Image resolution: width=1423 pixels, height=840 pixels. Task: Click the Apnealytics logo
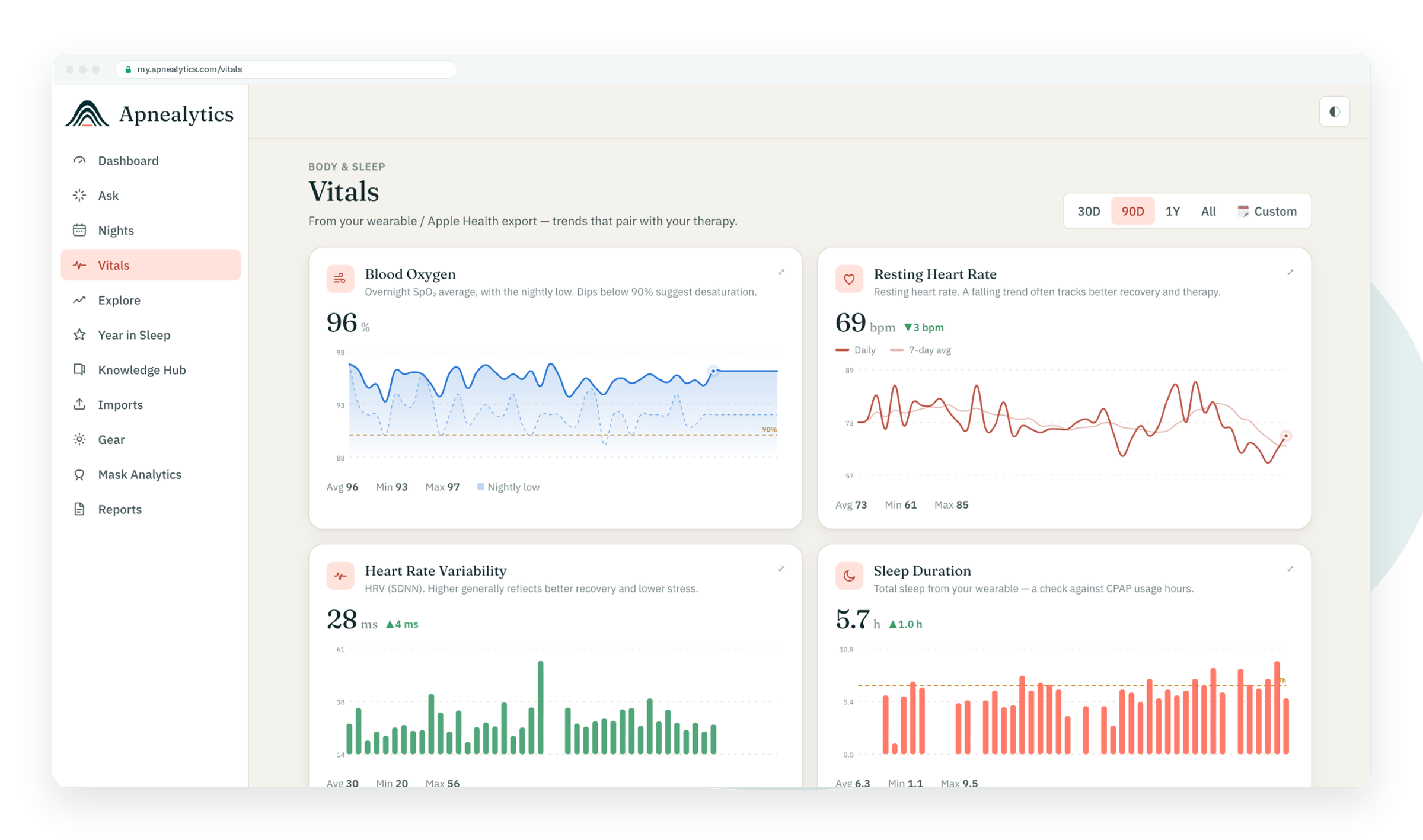pos(149,113)
